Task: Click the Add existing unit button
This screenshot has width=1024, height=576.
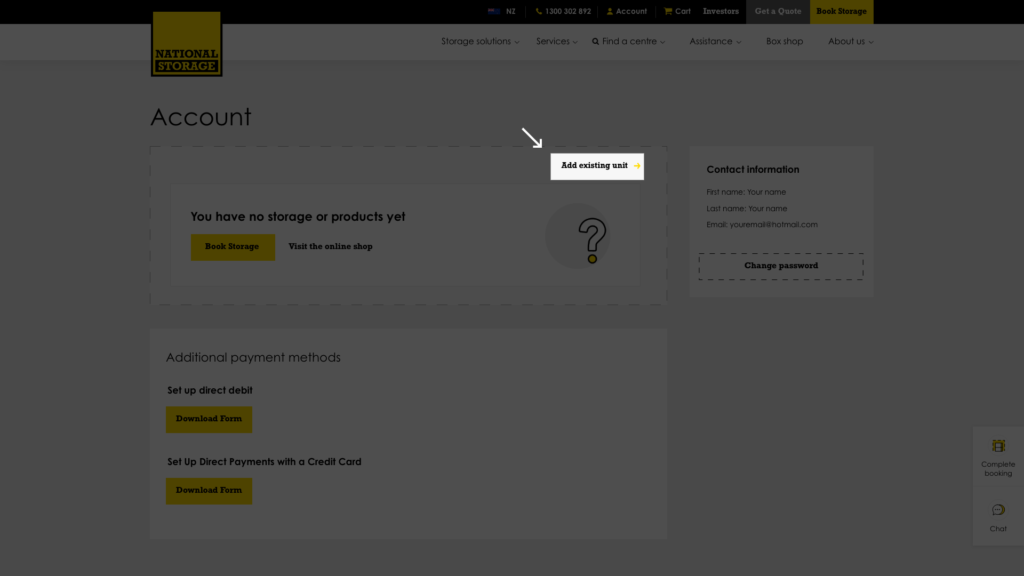Action: [597, 166]
